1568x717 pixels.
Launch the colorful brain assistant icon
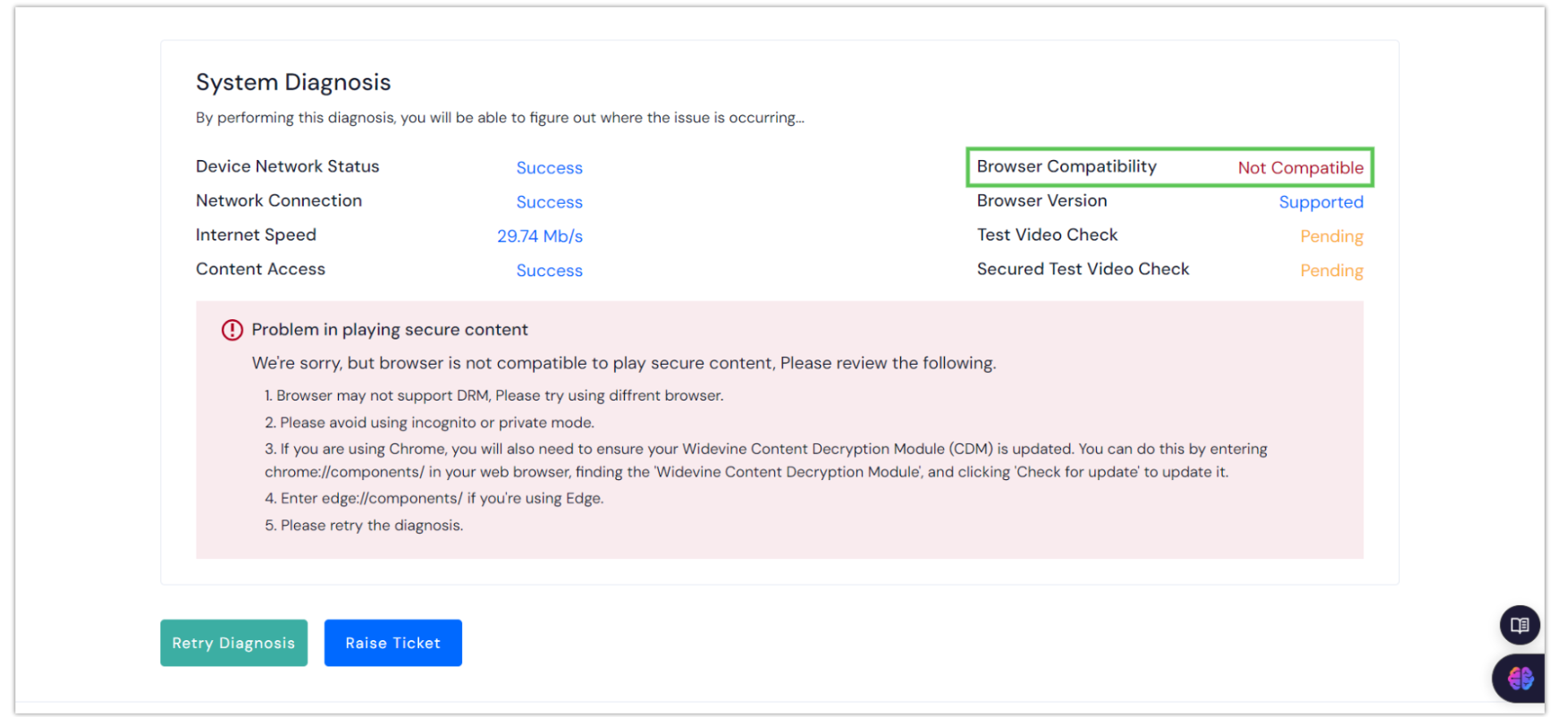(x=1520, y=679)
